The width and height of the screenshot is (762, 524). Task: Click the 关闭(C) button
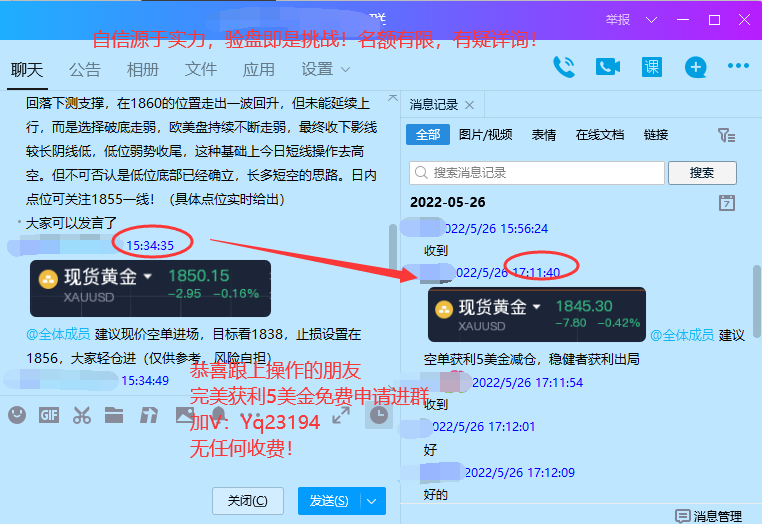pyautogui.click(x=247, y=501)
